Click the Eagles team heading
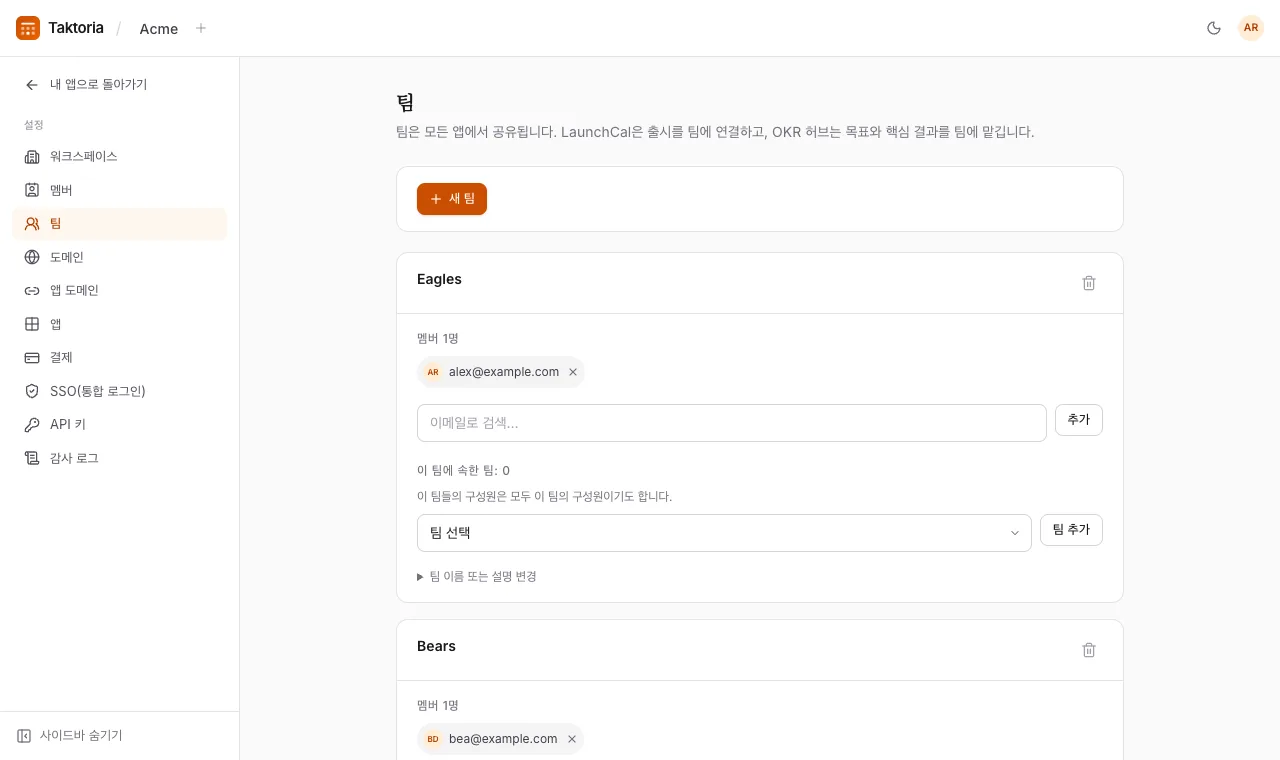This screenshot has height=760, width=1280. [439, 279]
